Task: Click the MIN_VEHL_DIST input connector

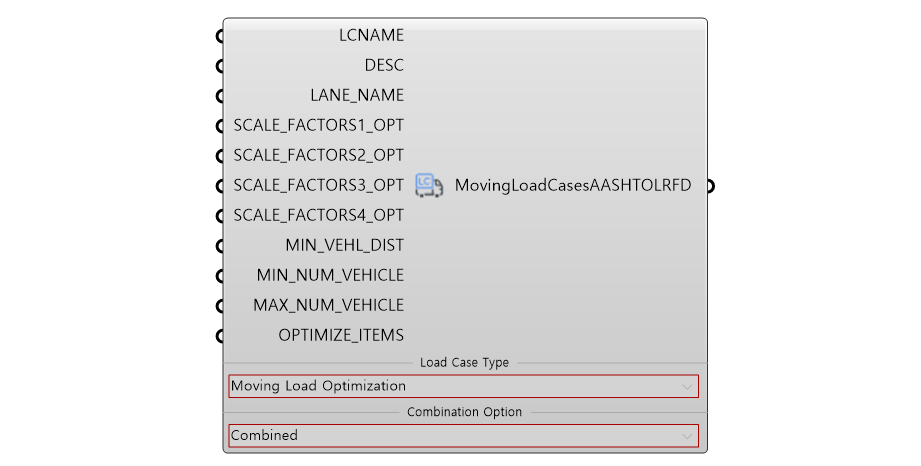Action: (x=221, y=246)
